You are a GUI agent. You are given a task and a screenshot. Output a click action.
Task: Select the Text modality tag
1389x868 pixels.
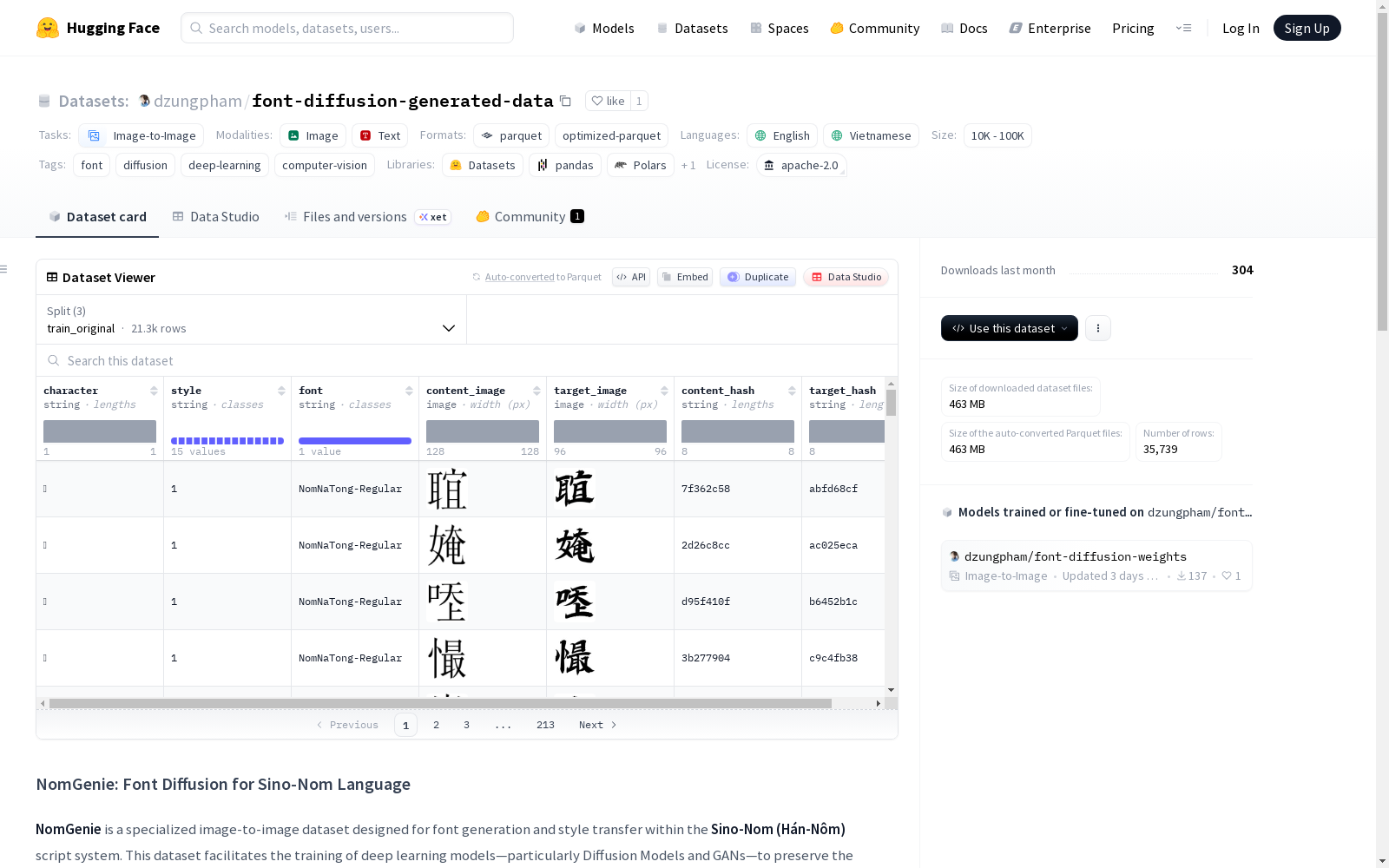tap(380, 135)
